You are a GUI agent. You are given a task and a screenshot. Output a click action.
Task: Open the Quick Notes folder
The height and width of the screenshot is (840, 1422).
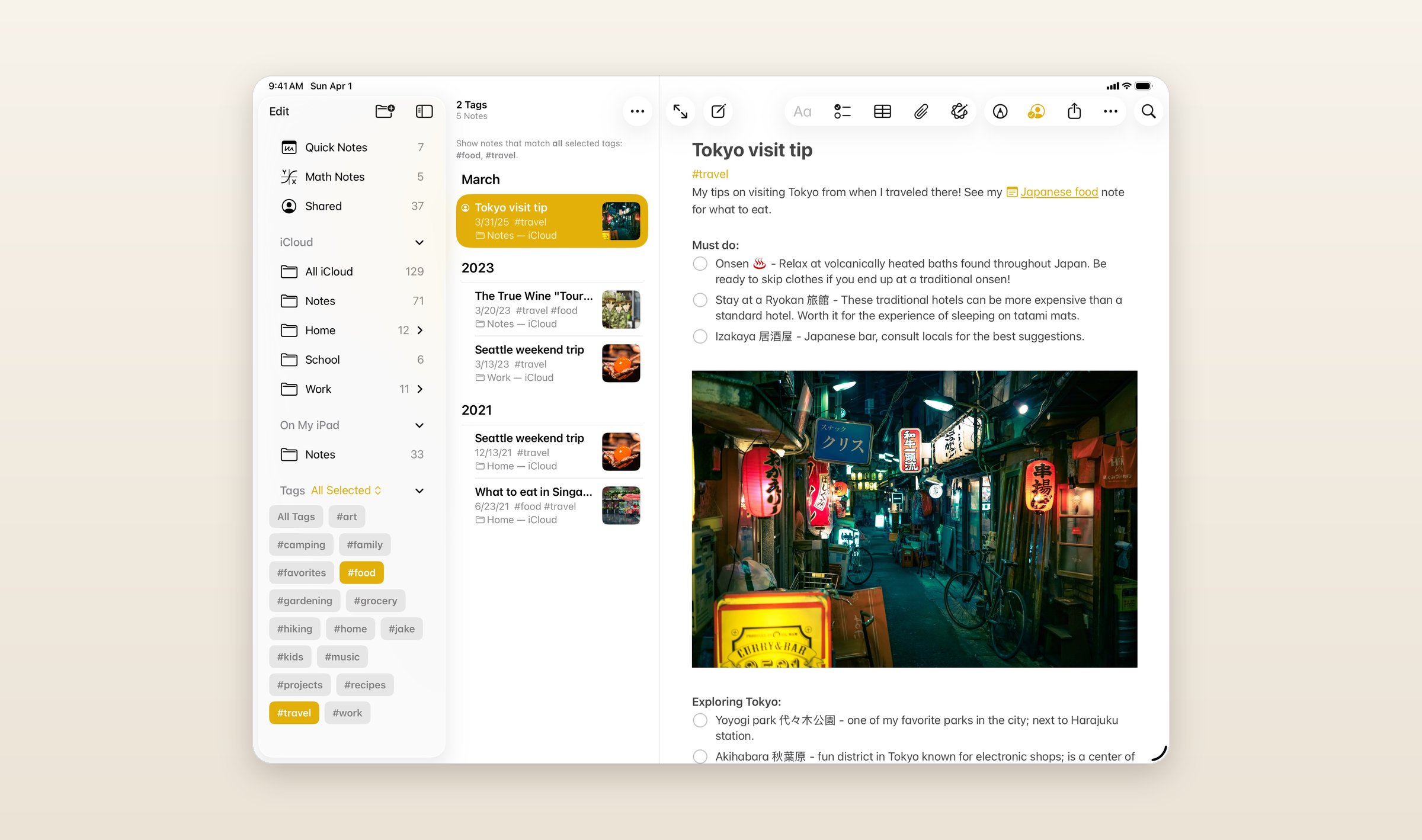pyautogui.click(x=352, y=147)
